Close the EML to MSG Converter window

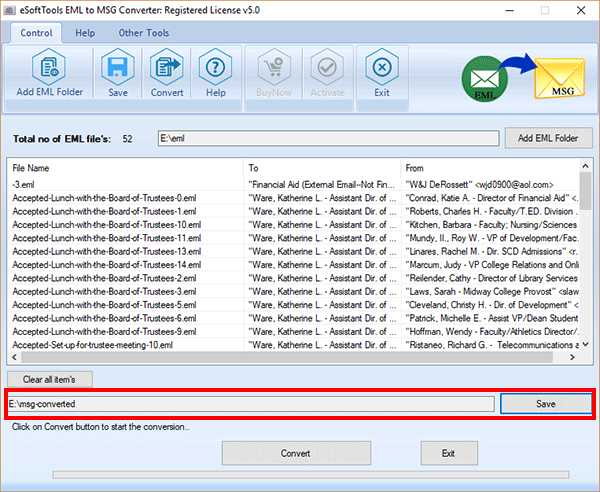pyautogui.click(x=581, y=10)
